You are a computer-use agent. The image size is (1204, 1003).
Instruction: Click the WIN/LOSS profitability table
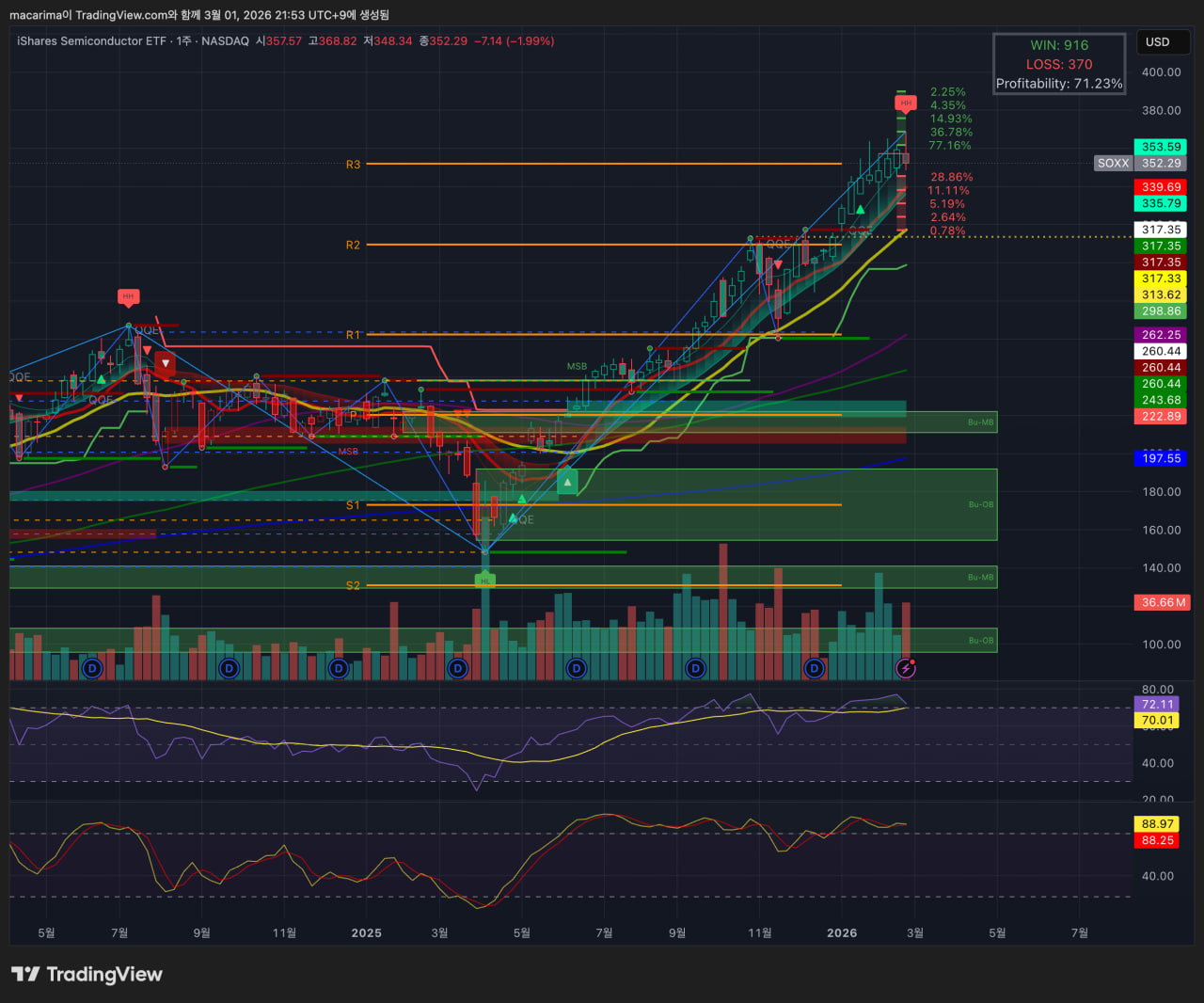[1059, 64]
